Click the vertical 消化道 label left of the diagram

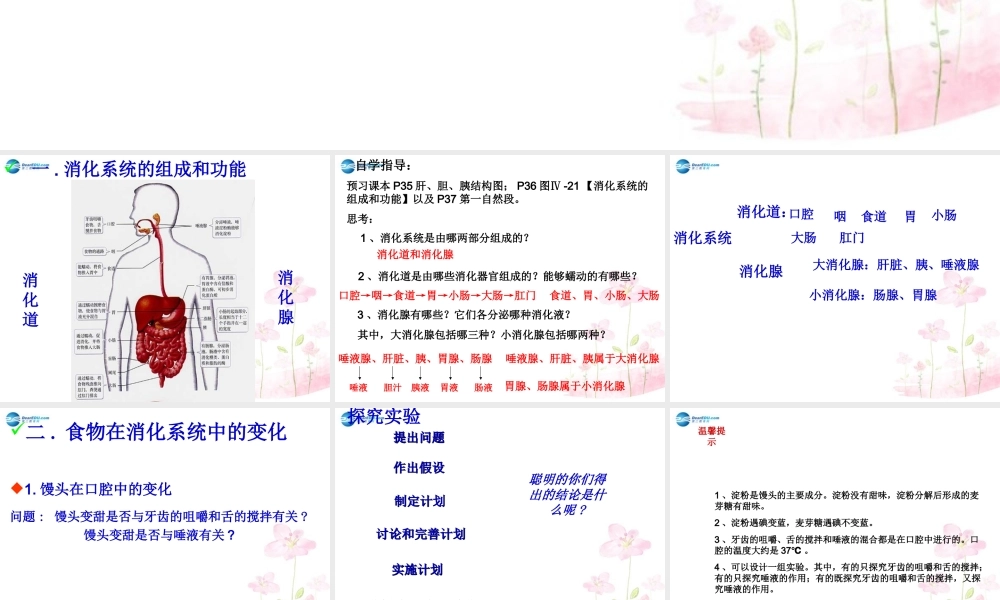[x=30, y=300]
